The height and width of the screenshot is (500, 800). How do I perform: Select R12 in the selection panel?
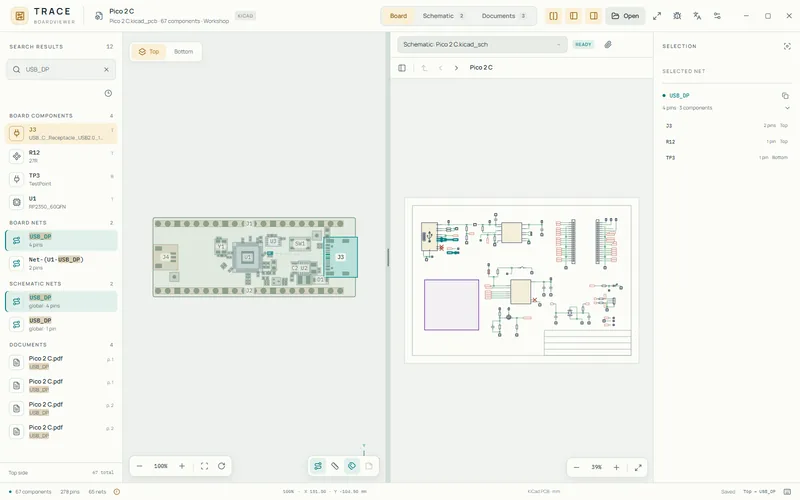point(727,142)
